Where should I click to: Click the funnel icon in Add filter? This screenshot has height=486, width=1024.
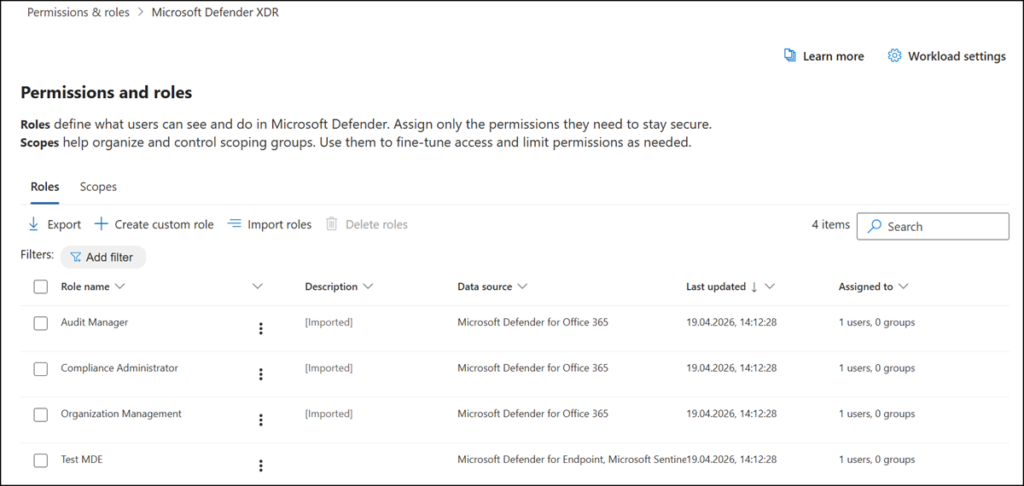(x=76, y=257)
